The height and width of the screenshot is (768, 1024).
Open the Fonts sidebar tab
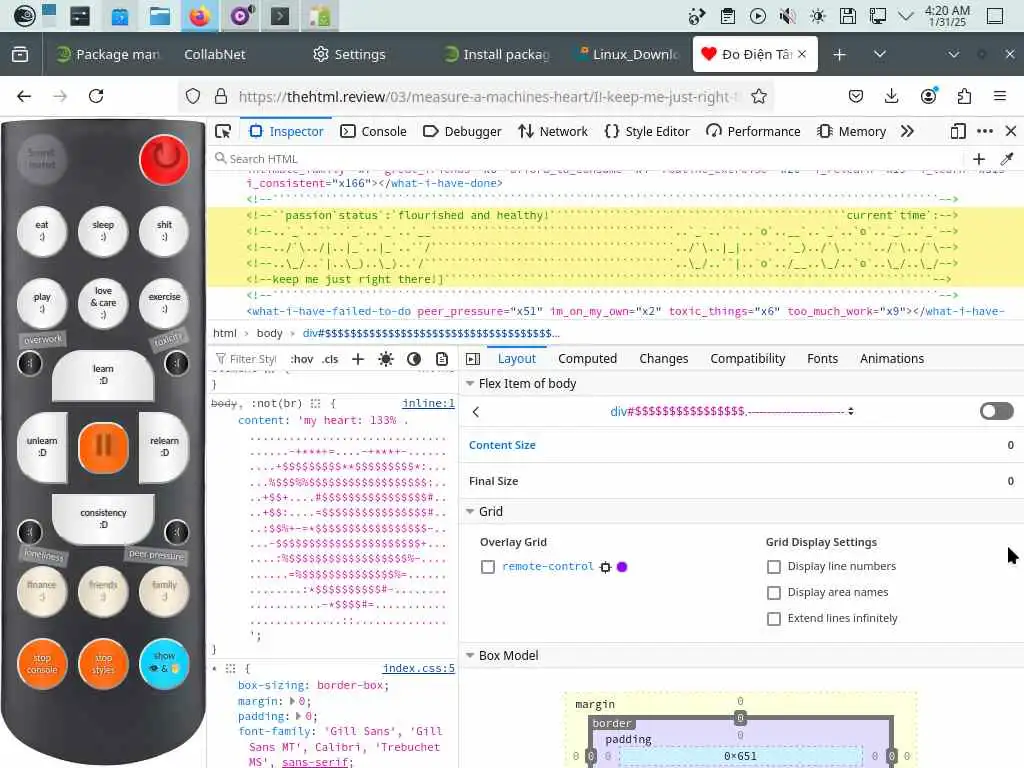[x=822, y=359]
